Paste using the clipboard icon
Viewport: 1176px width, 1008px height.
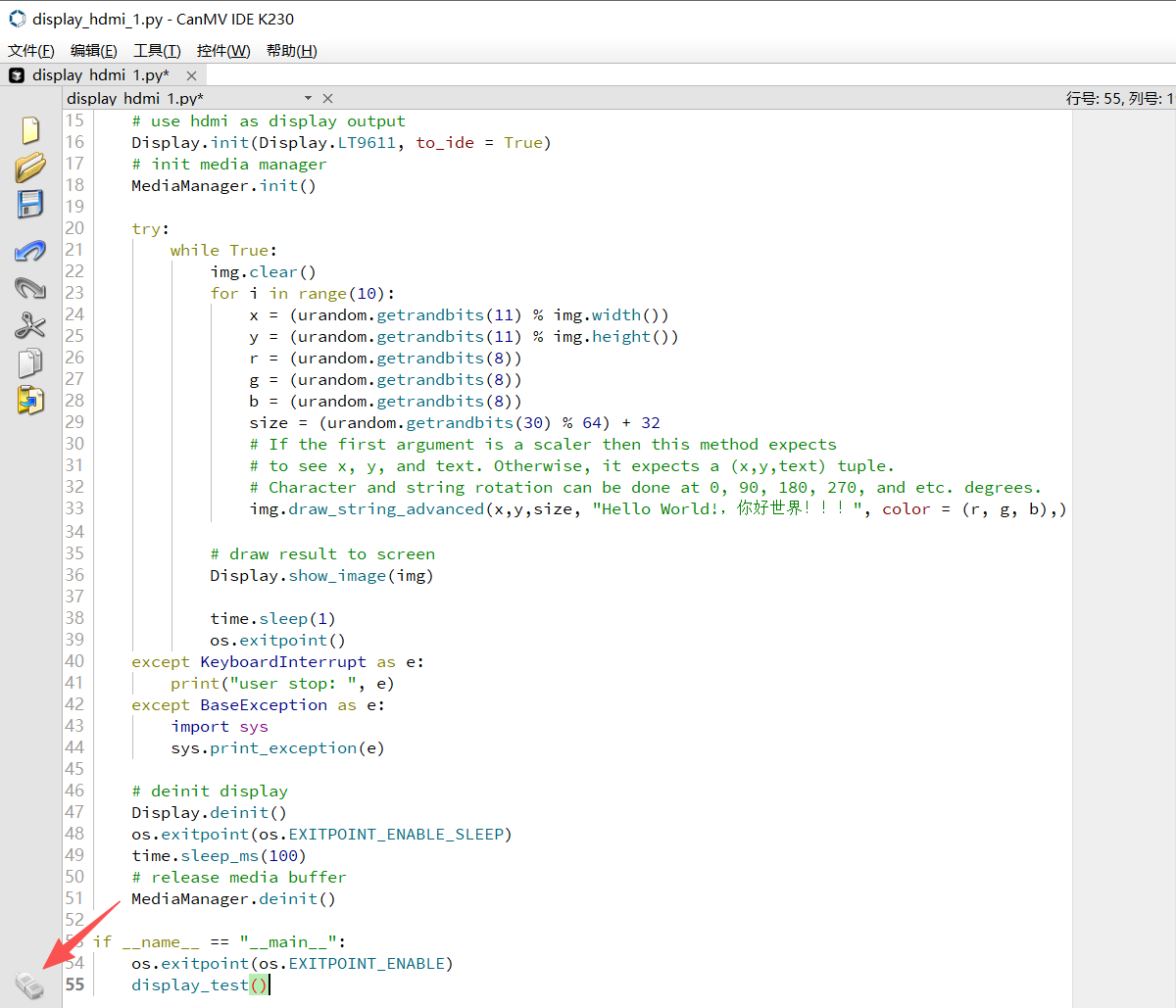[x=30, y=400]
